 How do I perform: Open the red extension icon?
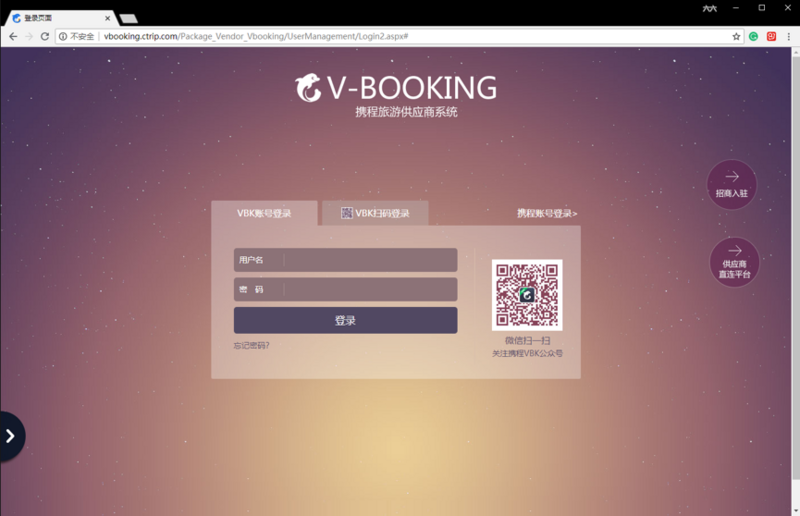coord(771,36)
